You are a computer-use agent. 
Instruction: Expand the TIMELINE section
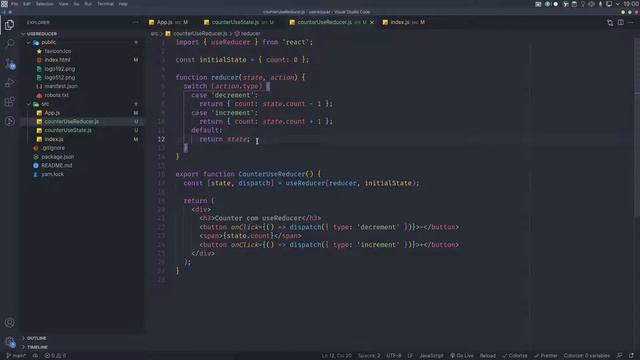coord(81,347)
